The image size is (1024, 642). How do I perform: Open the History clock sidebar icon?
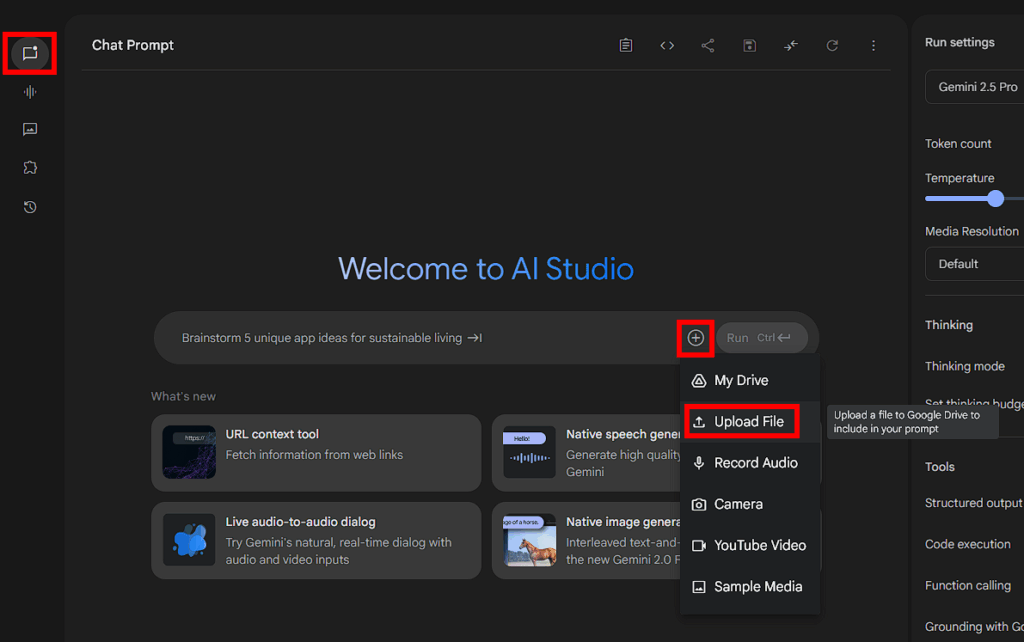[x=30, y=207]
